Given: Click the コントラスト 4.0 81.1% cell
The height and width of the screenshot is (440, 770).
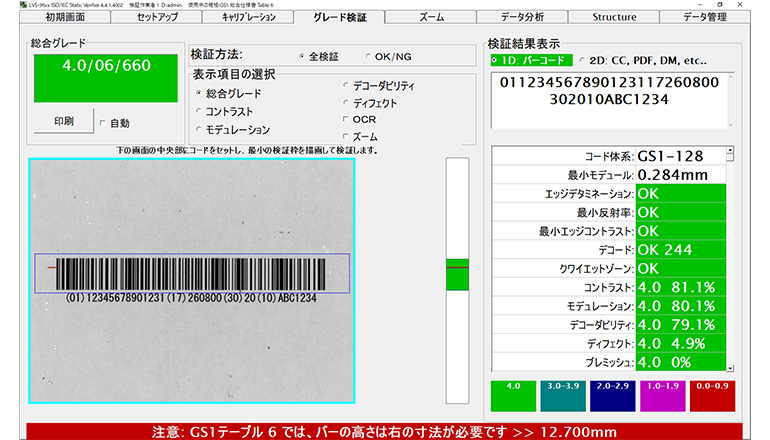Looking at the screenshot, I should click(x=681, y=287).
